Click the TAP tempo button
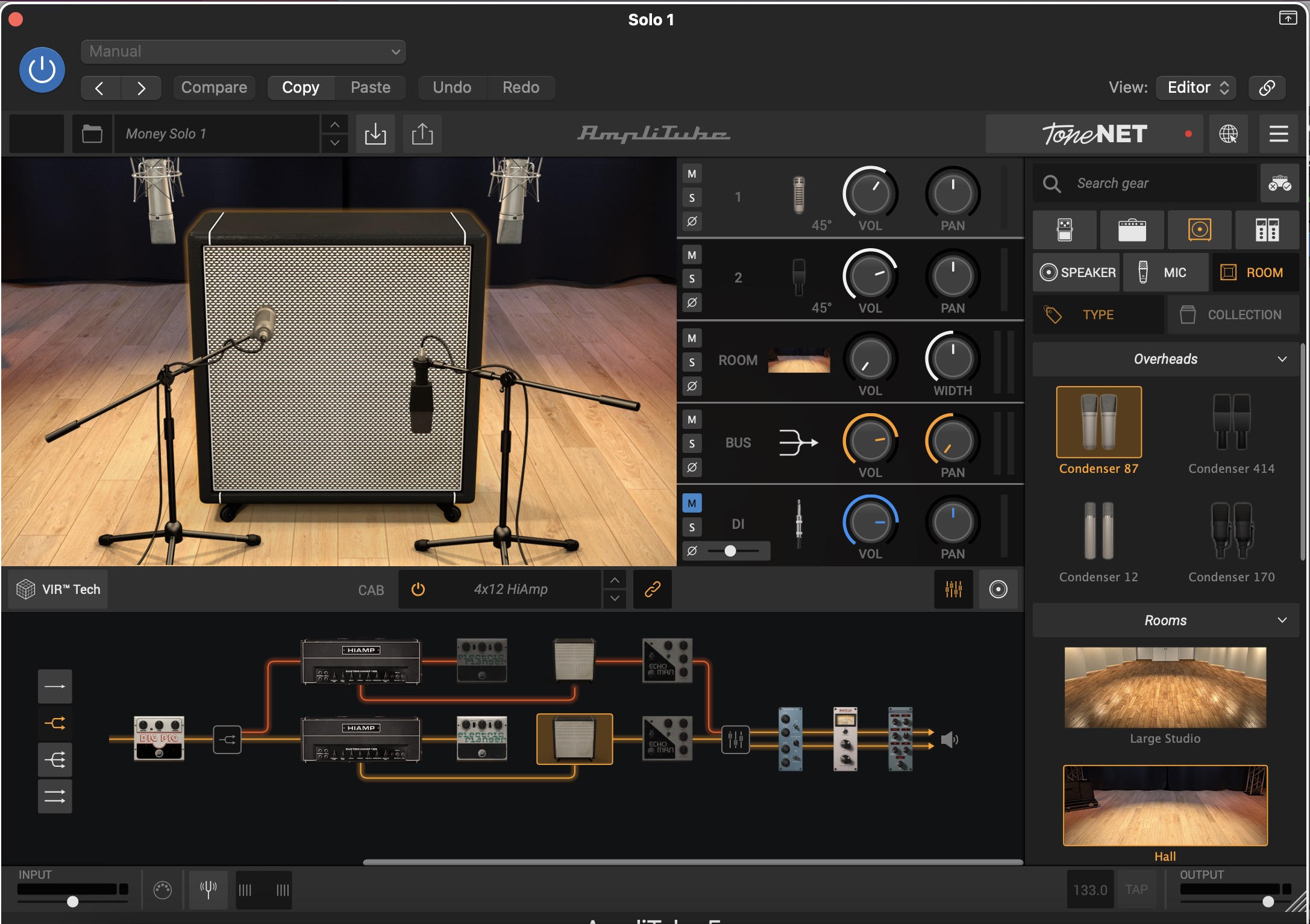 click(1136, 890)
